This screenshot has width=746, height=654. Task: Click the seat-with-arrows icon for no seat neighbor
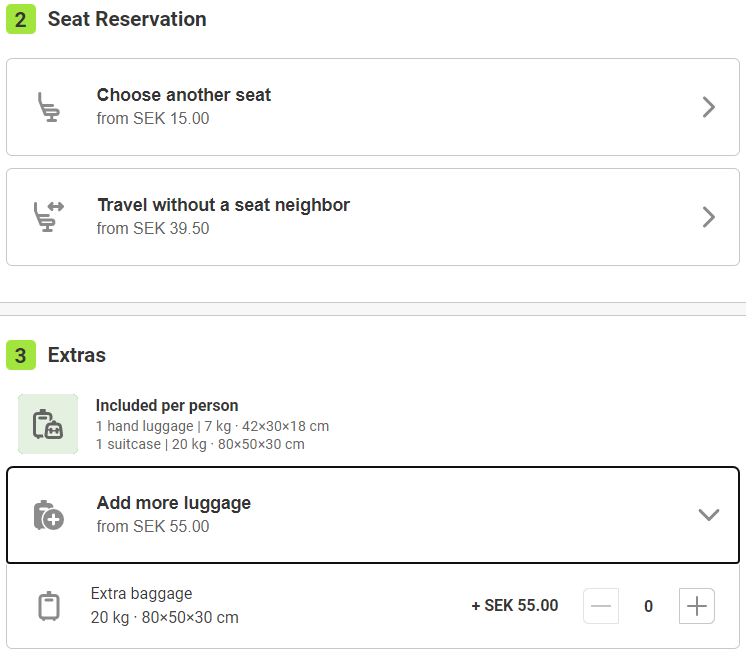coord(48,216)
